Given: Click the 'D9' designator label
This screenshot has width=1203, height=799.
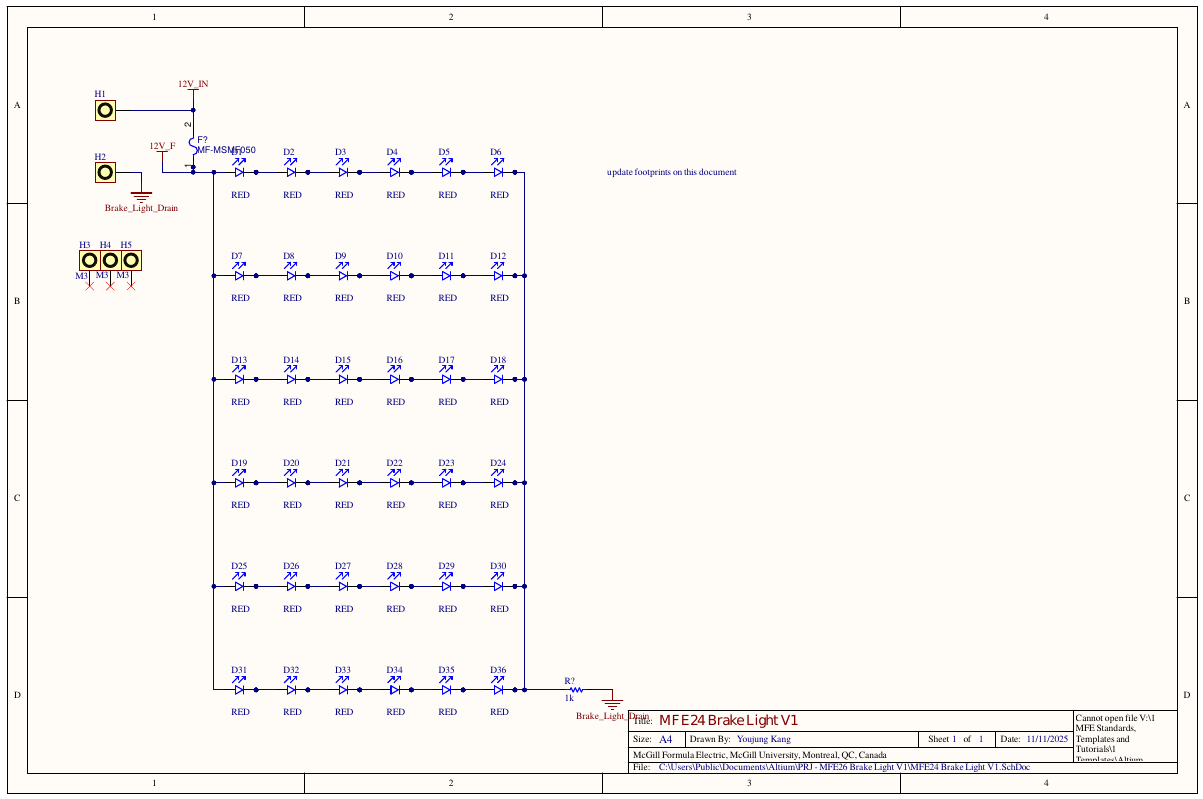Looking at the screenshot, I should coord(340,256).
